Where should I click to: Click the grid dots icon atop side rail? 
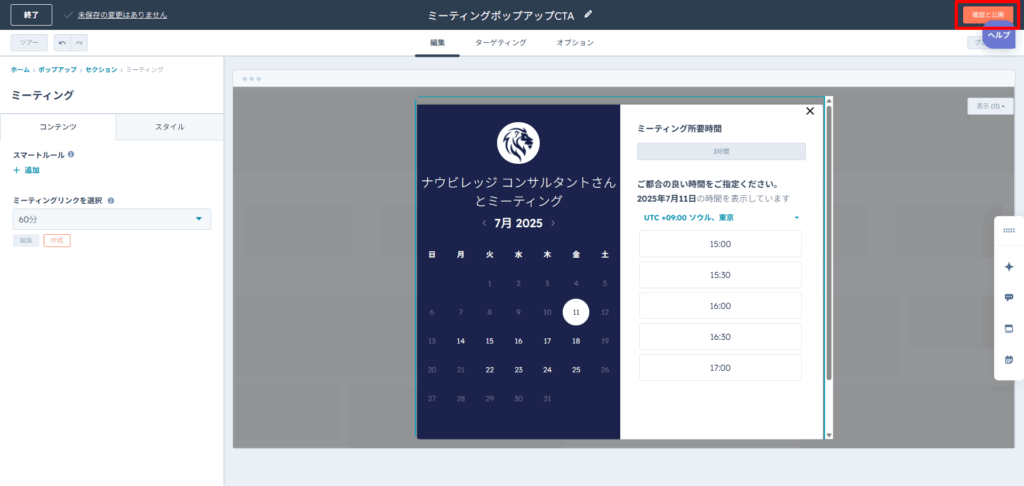coord(1008,231)
